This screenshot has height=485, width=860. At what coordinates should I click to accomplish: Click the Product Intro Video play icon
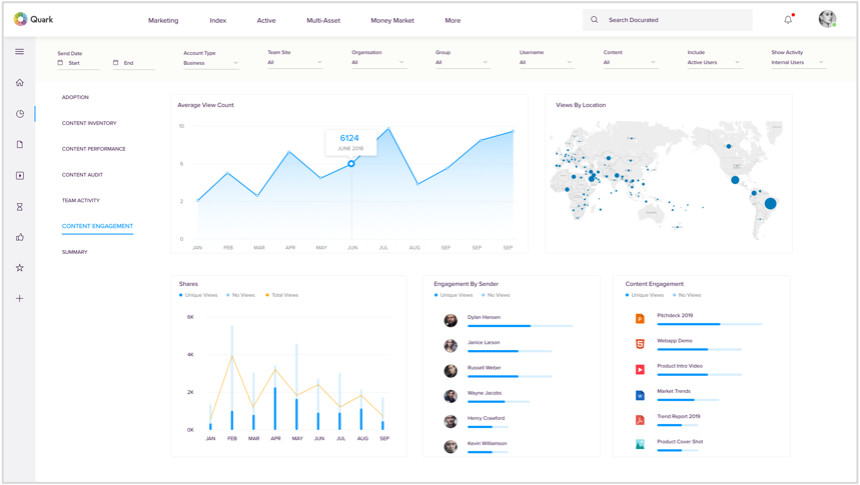coord(640,369)
